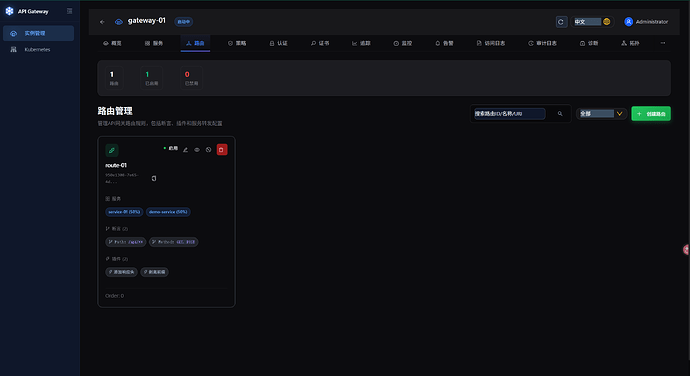Open the 全部 status filter dropdown

click(x=601, y=114)
